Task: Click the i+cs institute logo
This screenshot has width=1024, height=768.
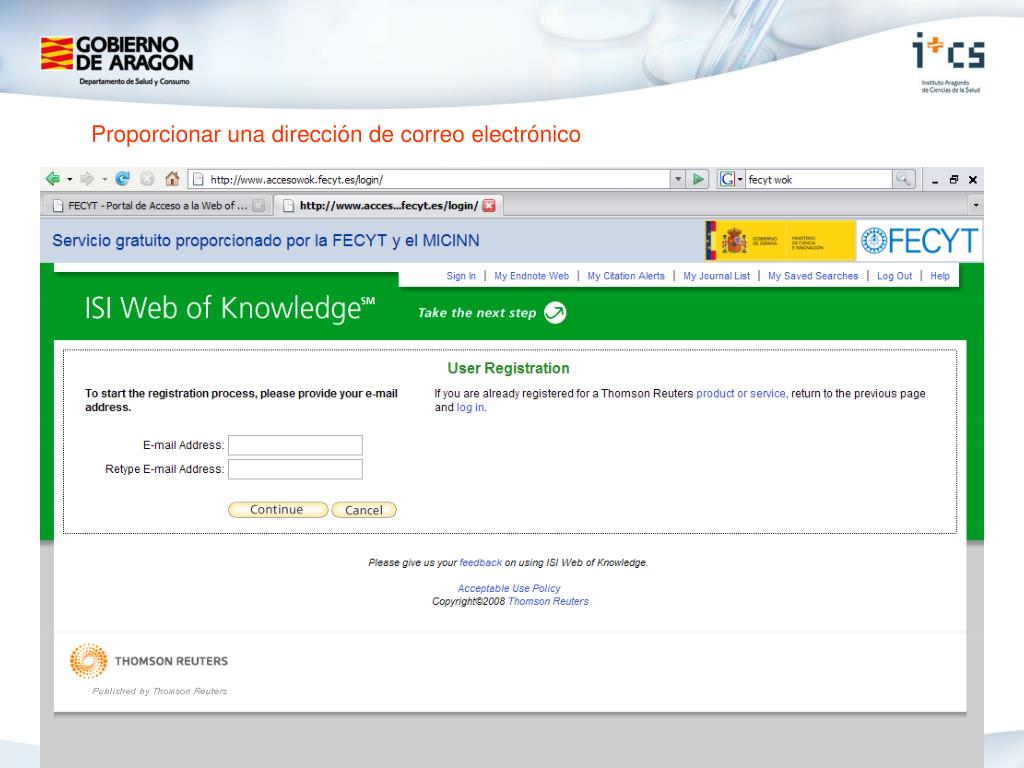Action: (949, 62)
